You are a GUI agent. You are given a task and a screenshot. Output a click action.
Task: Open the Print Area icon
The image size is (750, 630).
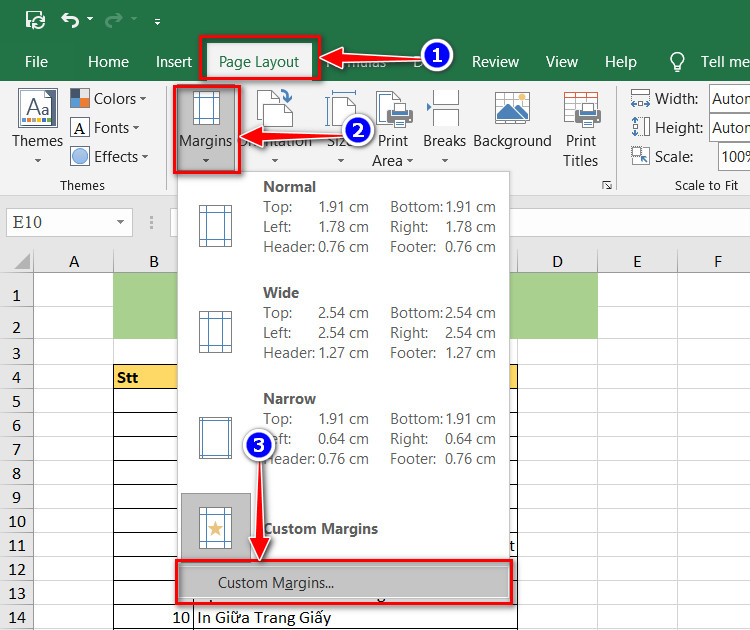[x=394, y=110]
